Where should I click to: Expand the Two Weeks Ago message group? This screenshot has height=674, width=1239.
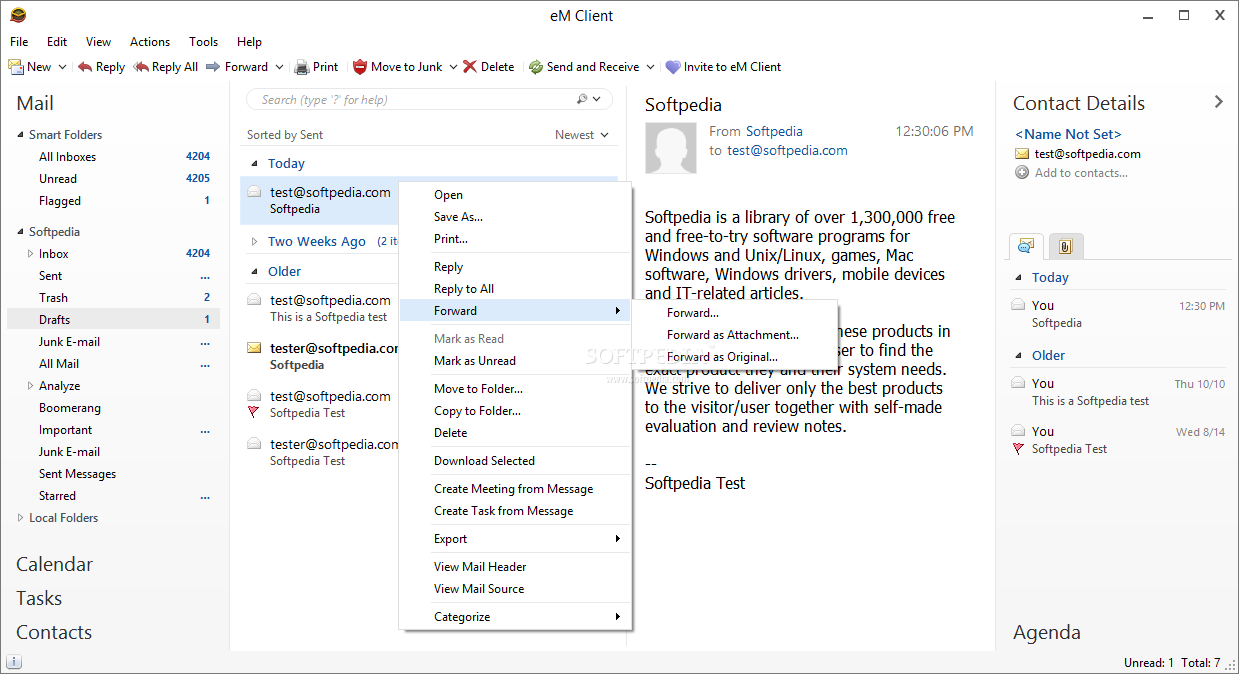tap(255, 241)
